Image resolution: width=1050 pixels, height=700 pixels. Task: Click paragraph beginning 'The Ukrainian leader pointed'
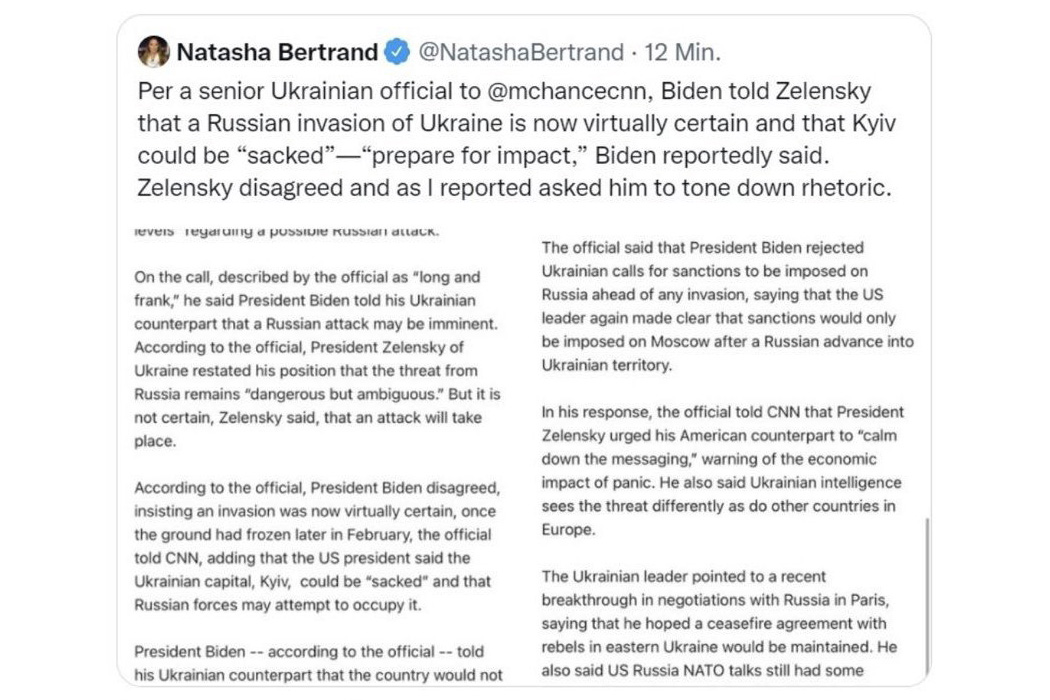tap(719, 623)
